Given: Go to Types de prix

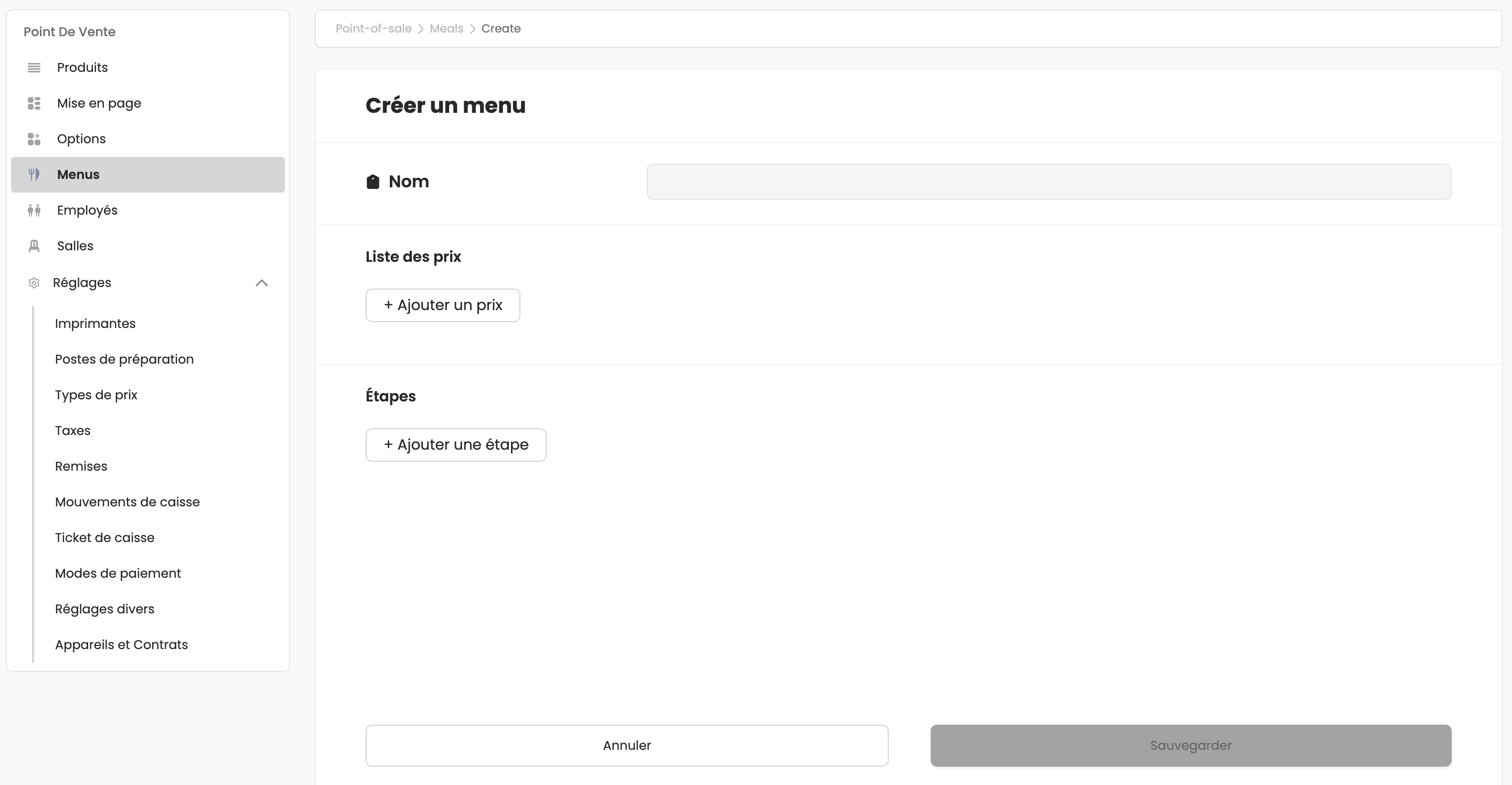Looking at the screenshot, I should (x=96, y=395).
